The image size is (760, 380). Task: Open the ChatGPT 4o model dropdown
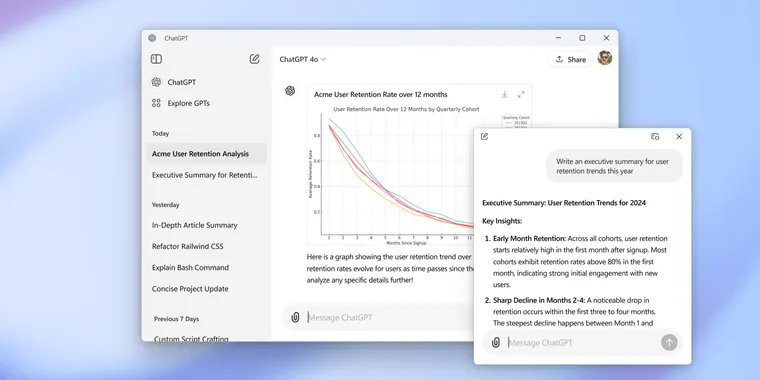coord(303,59)
